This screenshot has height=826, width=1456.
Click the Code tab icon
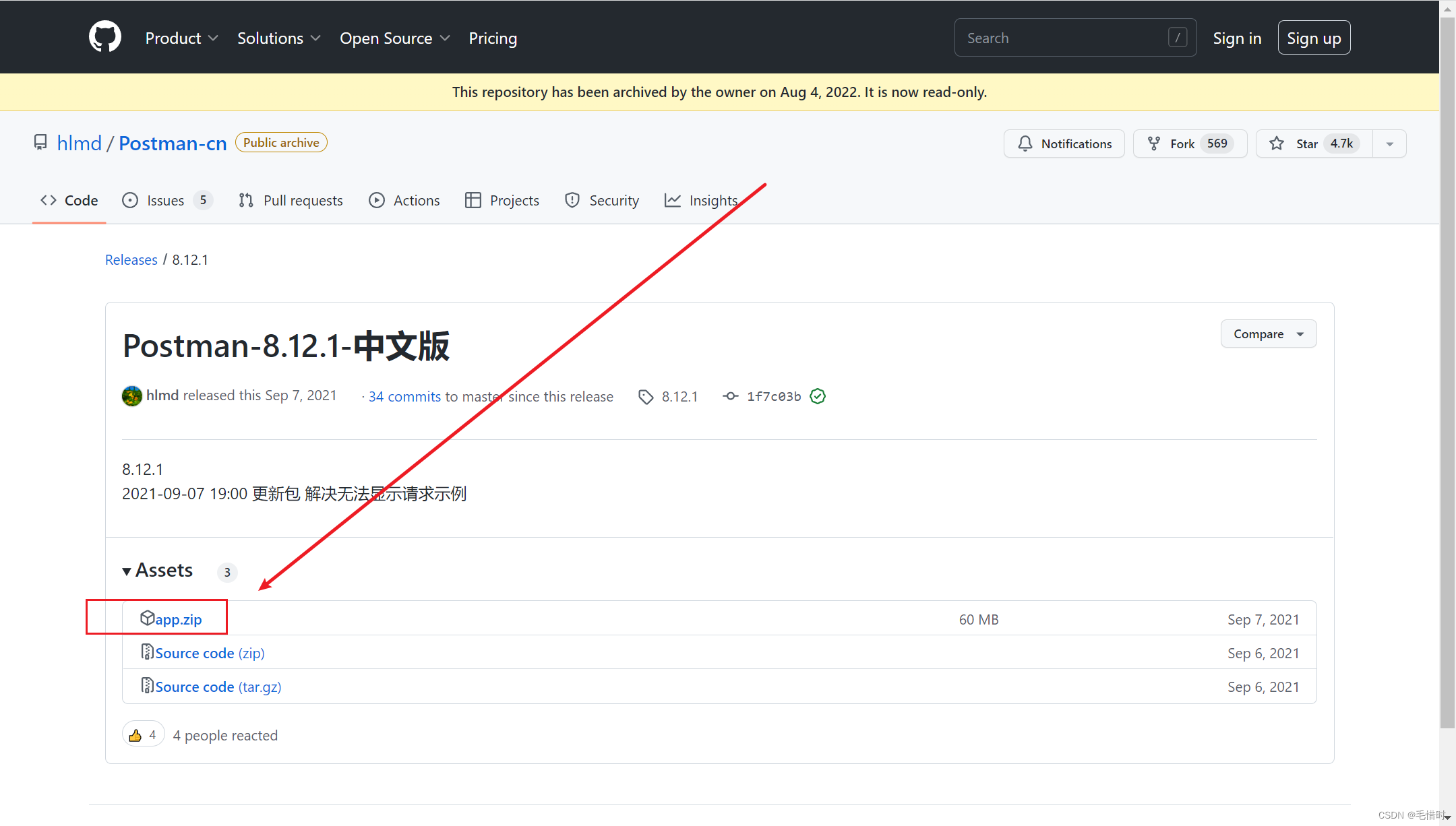point(49,200)
